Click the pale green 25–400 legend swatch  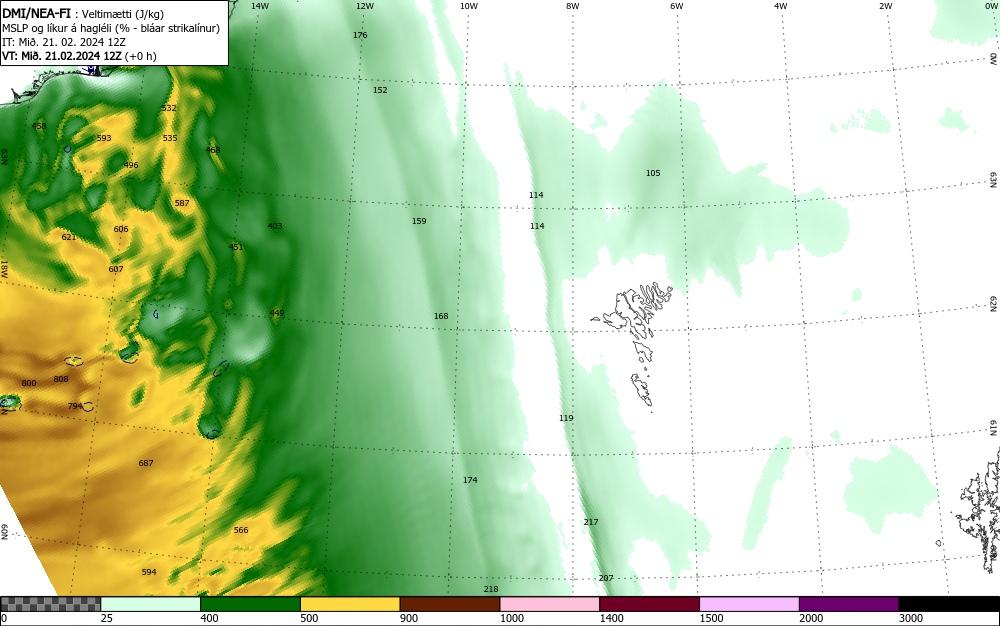tap(151, 604)
